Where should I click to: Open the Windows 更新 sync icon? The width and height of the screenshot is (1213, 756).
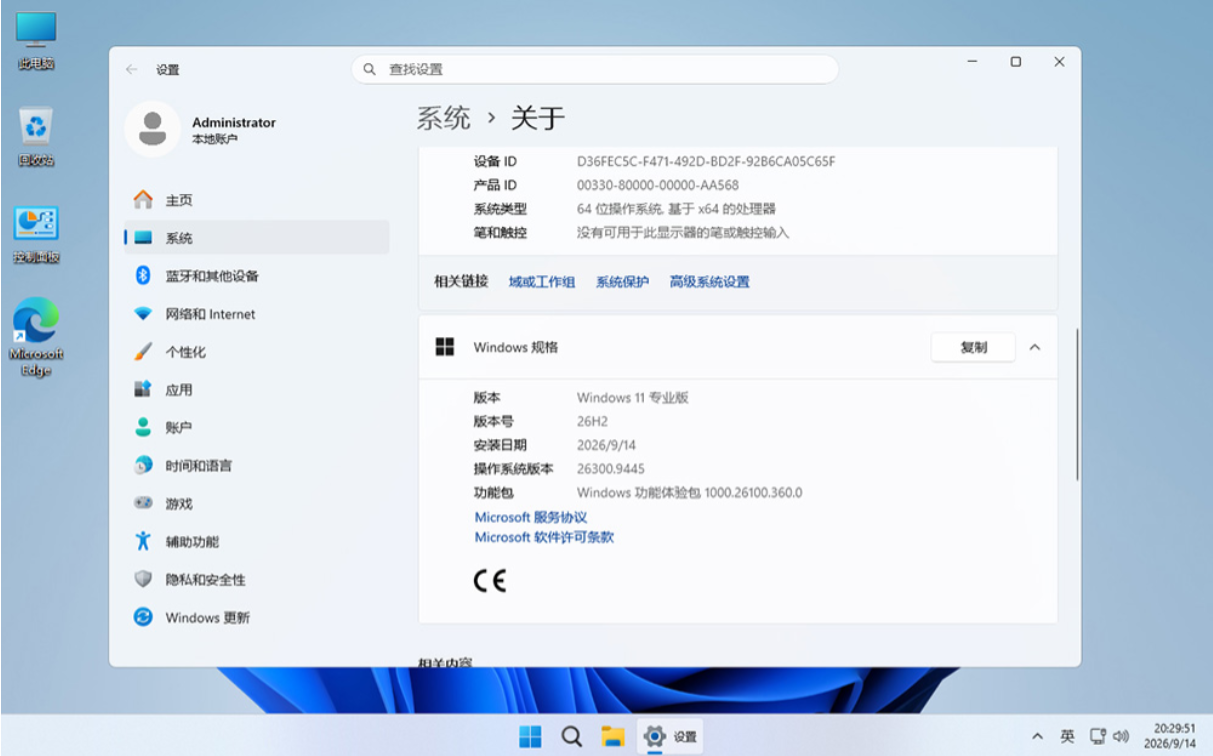(143, 617)
